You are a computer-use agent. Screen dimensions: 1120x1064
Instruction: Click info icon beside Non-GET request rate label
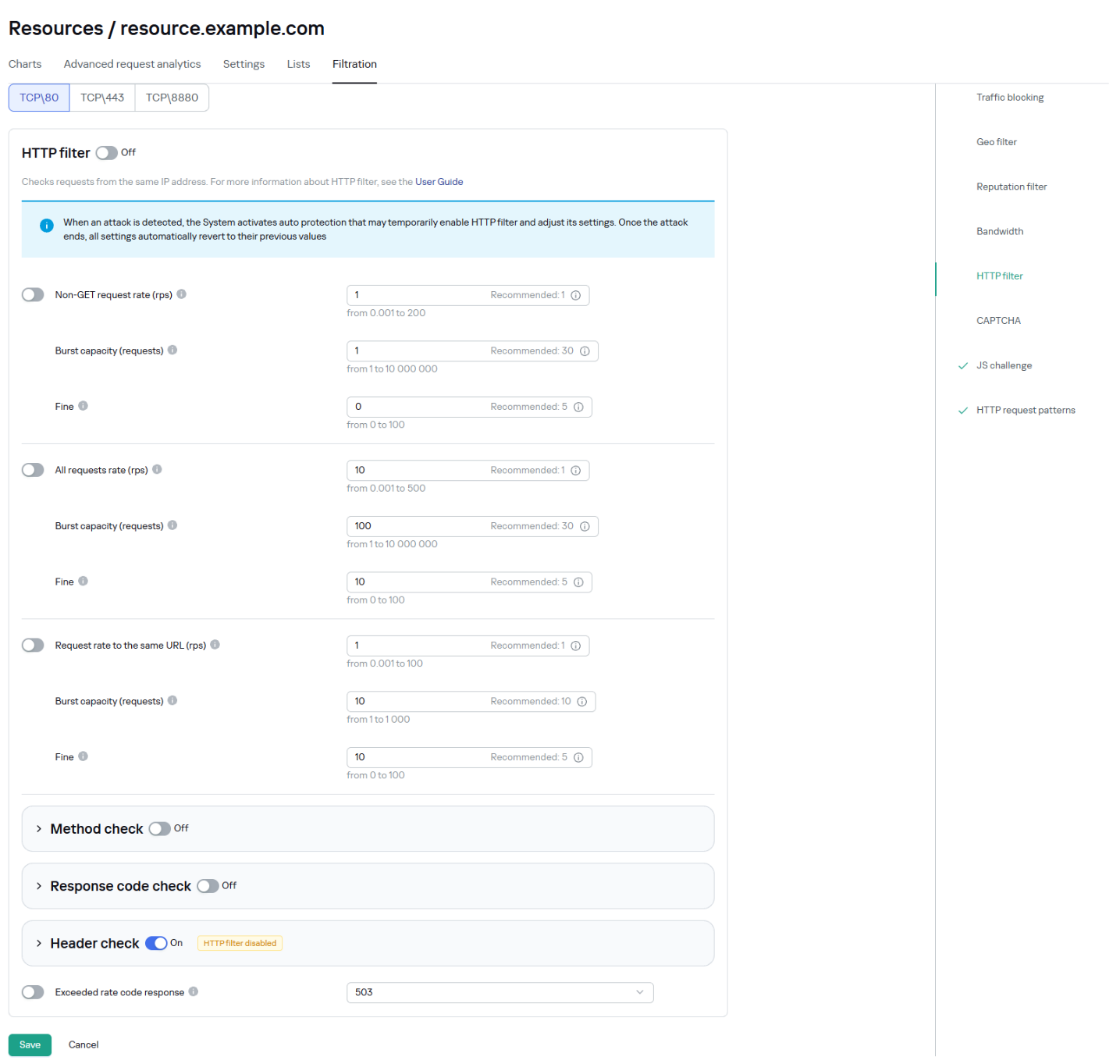(182, 294)
